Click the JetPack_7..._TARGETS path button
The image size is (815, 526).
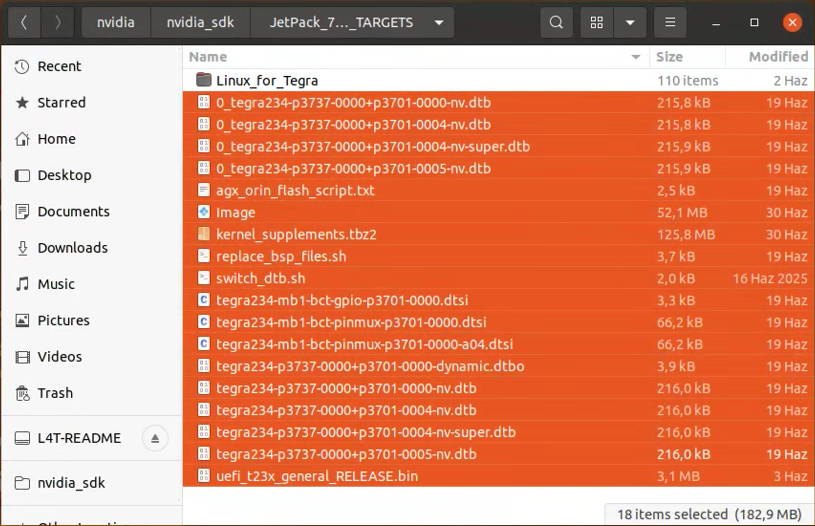[341, 22]
